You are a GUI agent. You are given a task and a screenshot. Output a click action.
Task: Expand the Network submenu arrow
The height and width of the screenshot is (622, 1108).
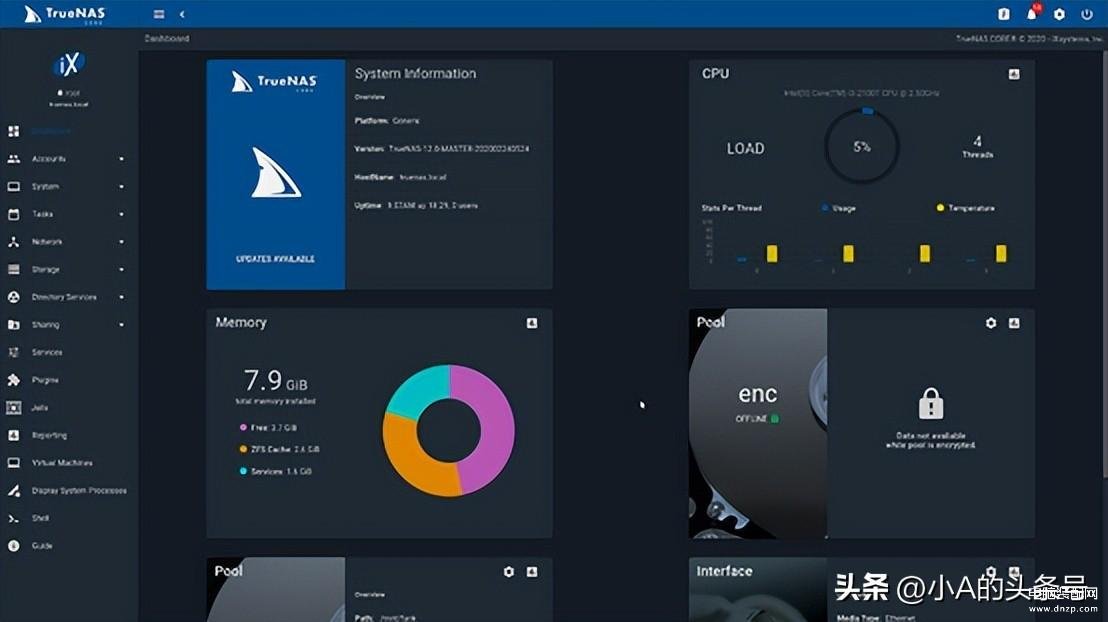pos(122,242)
